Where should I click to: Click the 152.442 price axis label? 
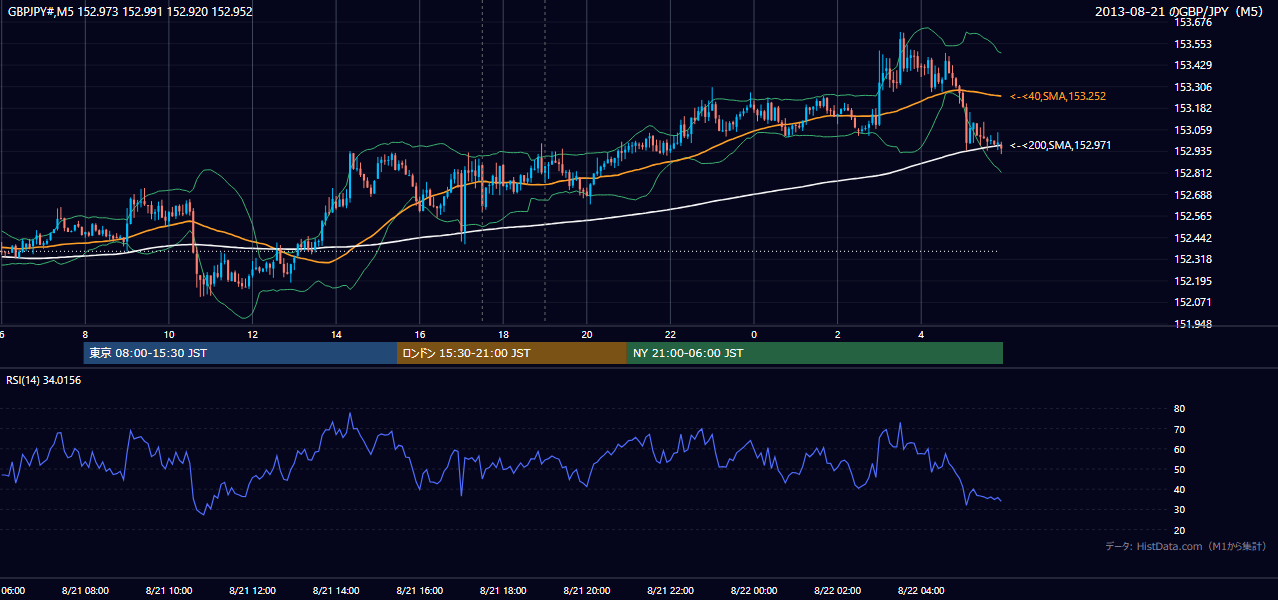pyautogui.click(x=1192, y=238)
